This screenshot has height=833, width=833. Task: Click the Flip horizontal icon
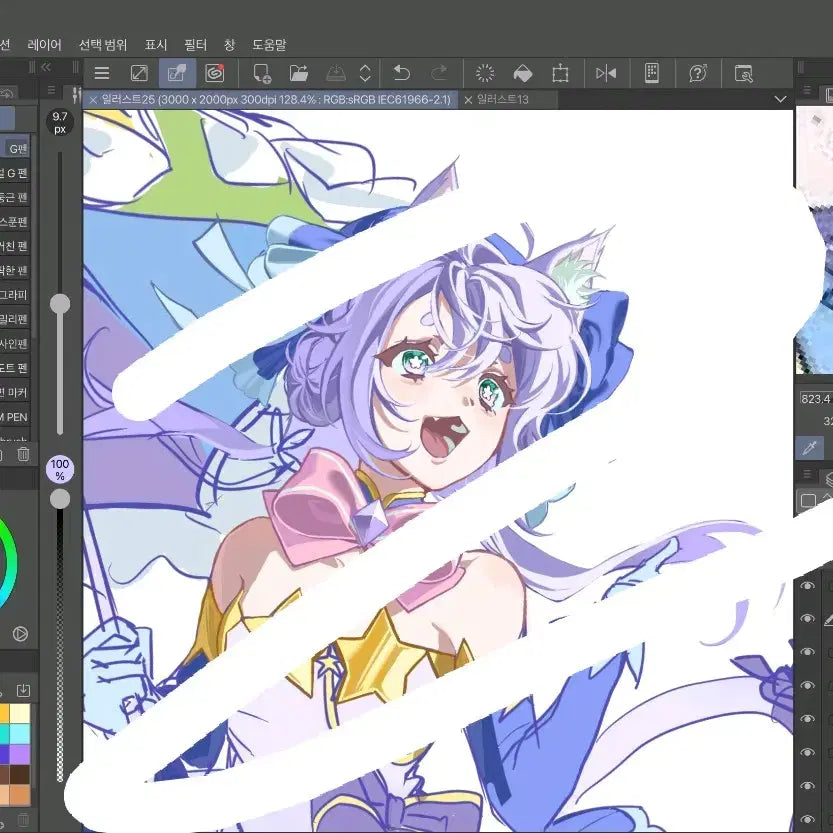pyautogui.click(x=606, y=73)
